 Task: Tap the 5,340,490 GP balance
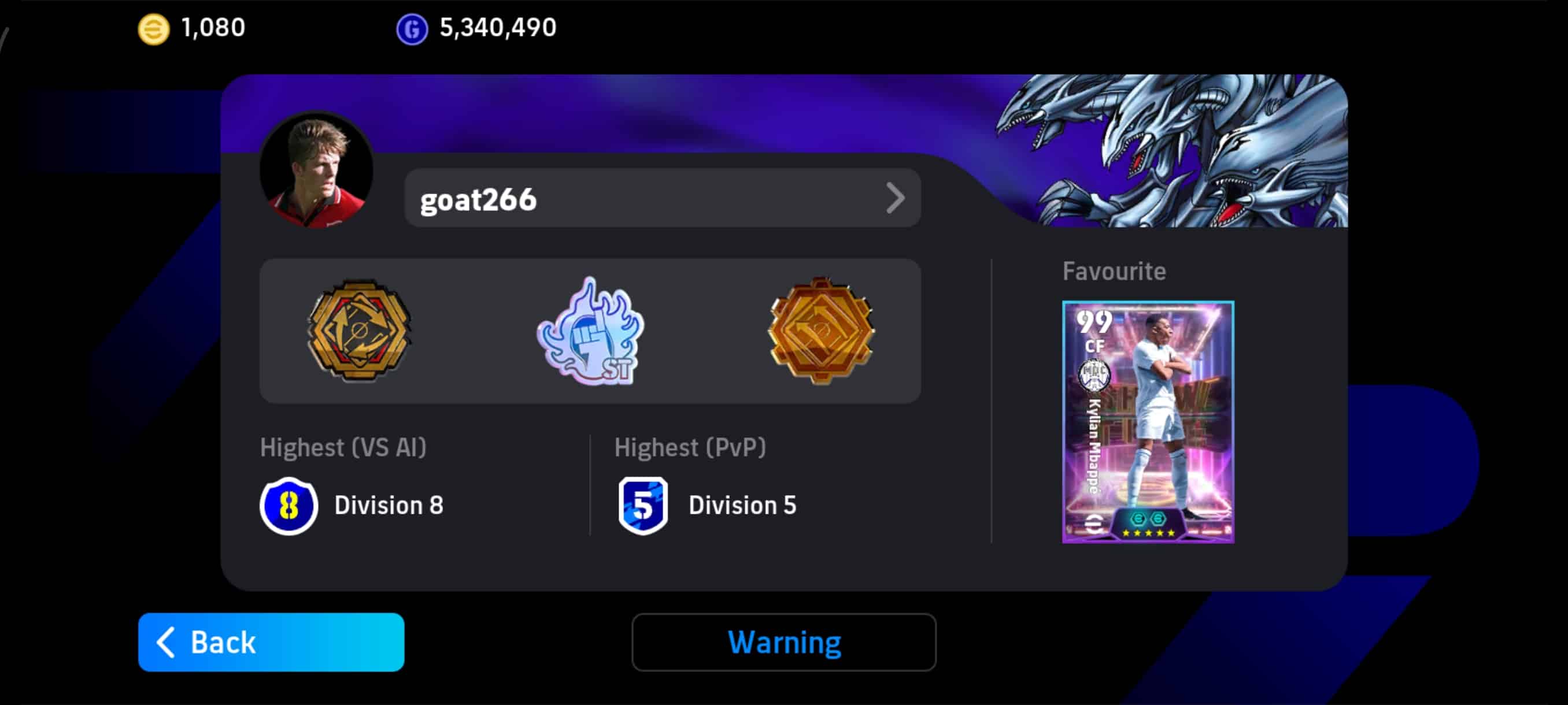[x=498, y=28]
